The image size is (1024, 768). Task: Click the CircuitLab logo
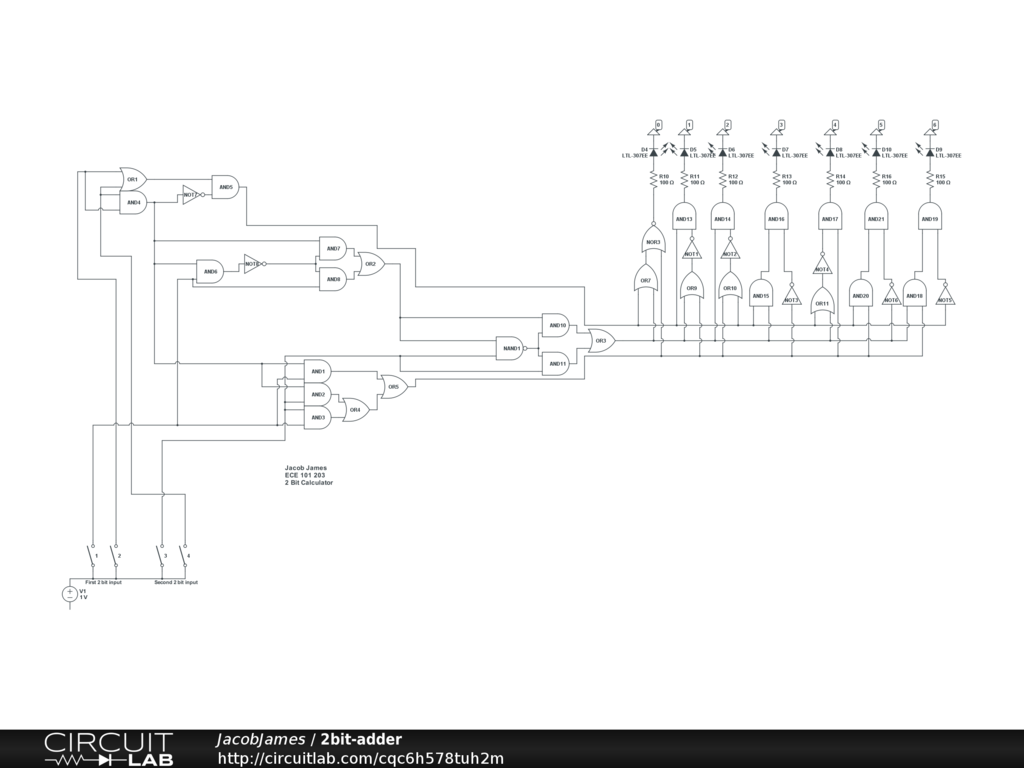[x=108, y=749]
